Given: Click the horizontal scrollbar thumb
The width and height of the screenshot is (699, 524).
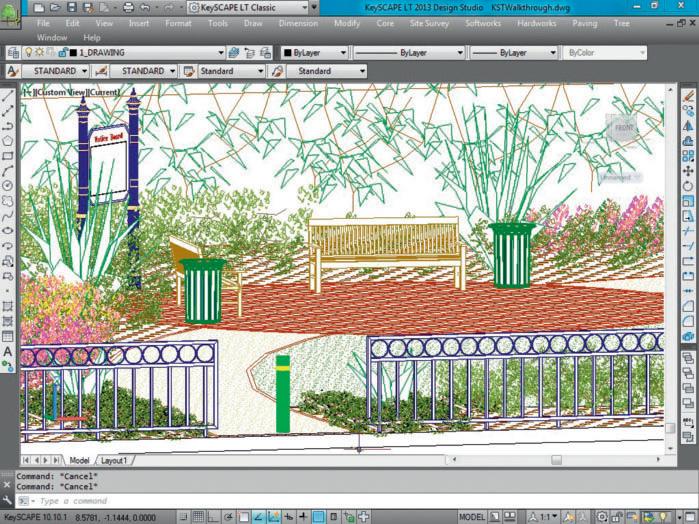Looking at the screenshot, I should 556,459.
